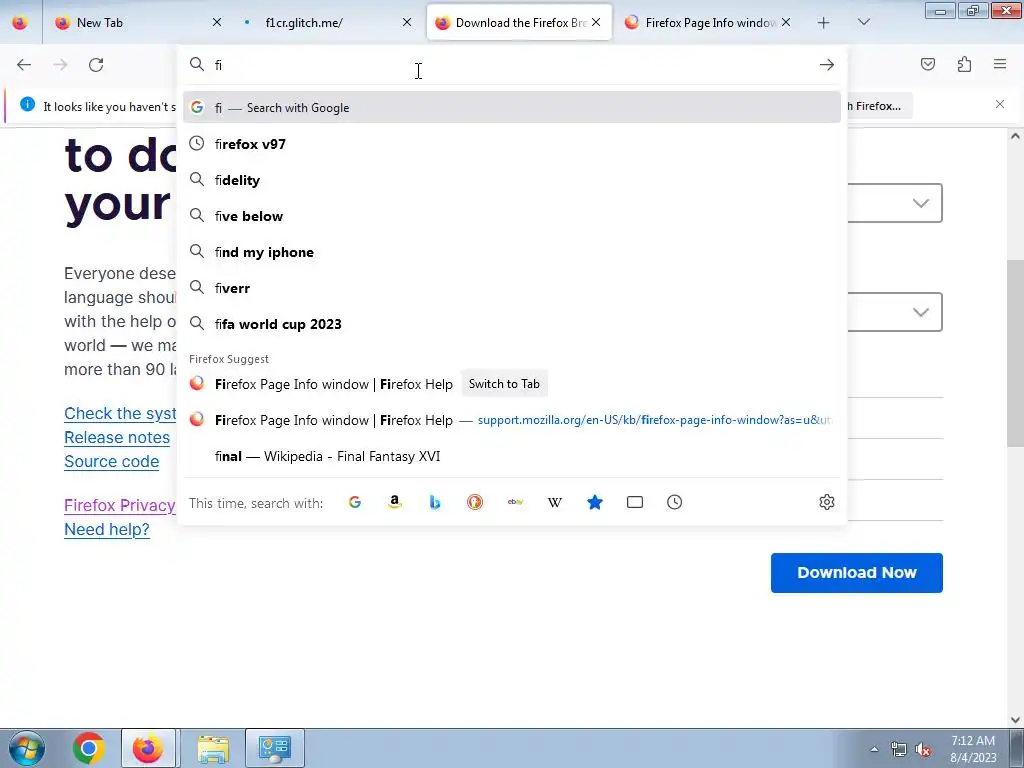The width and height of the screenshot is (1024, 768).
Task: Select 'fi — Search with Google' result
Action: (512, 108)
